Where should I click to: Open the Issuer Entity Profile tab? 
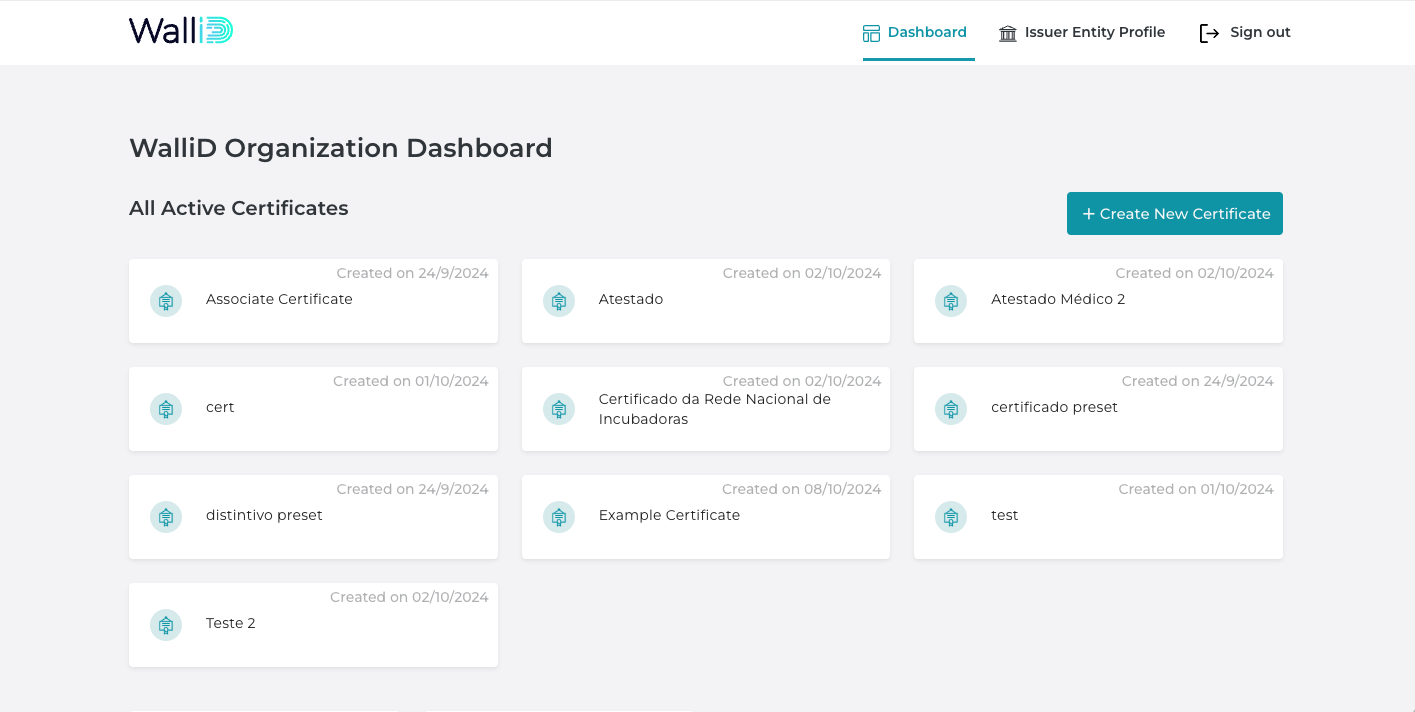pyautogui.click(x=1094, y=32)
